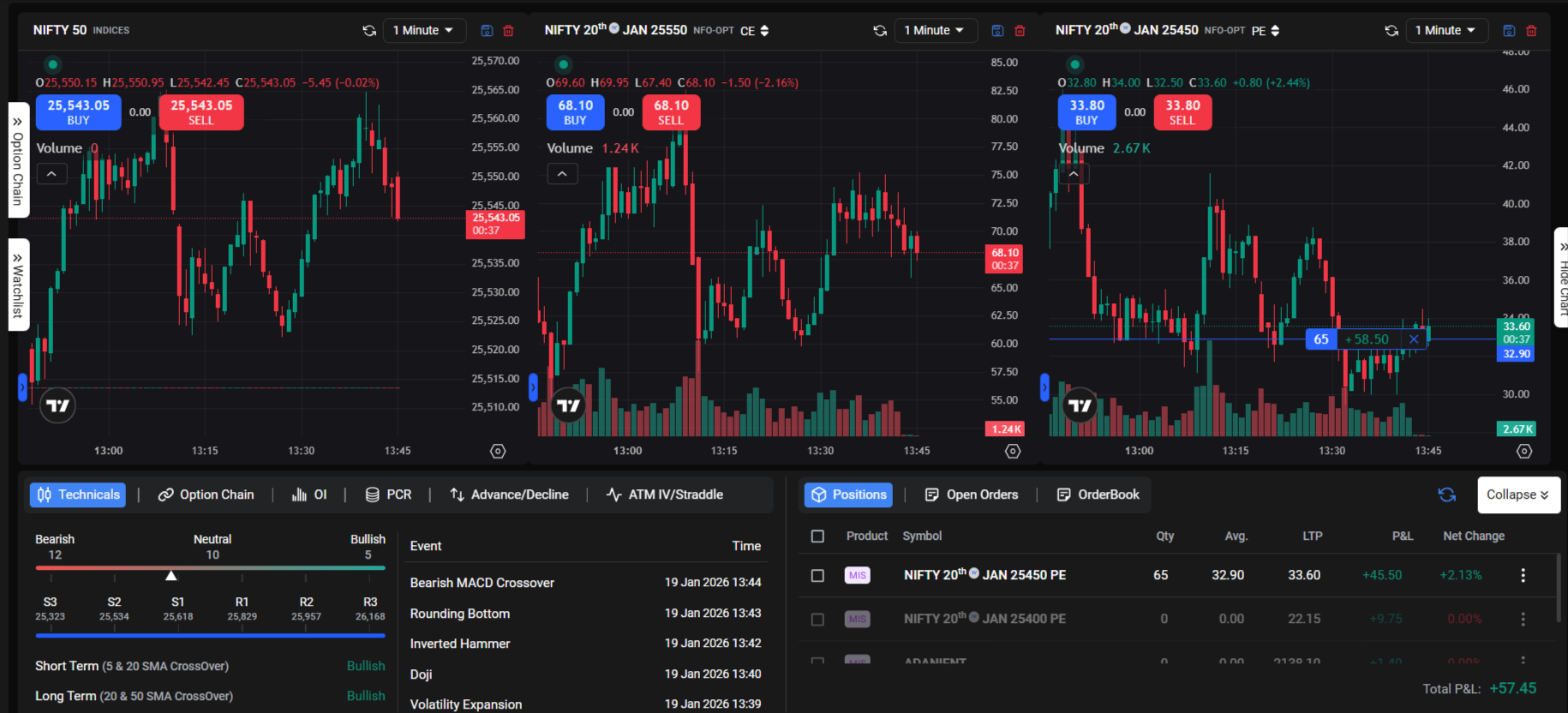1568x713 pixels.
Task: Select the NIFTY 25450 PE position checkbox
Action: [x=817, y=576]
